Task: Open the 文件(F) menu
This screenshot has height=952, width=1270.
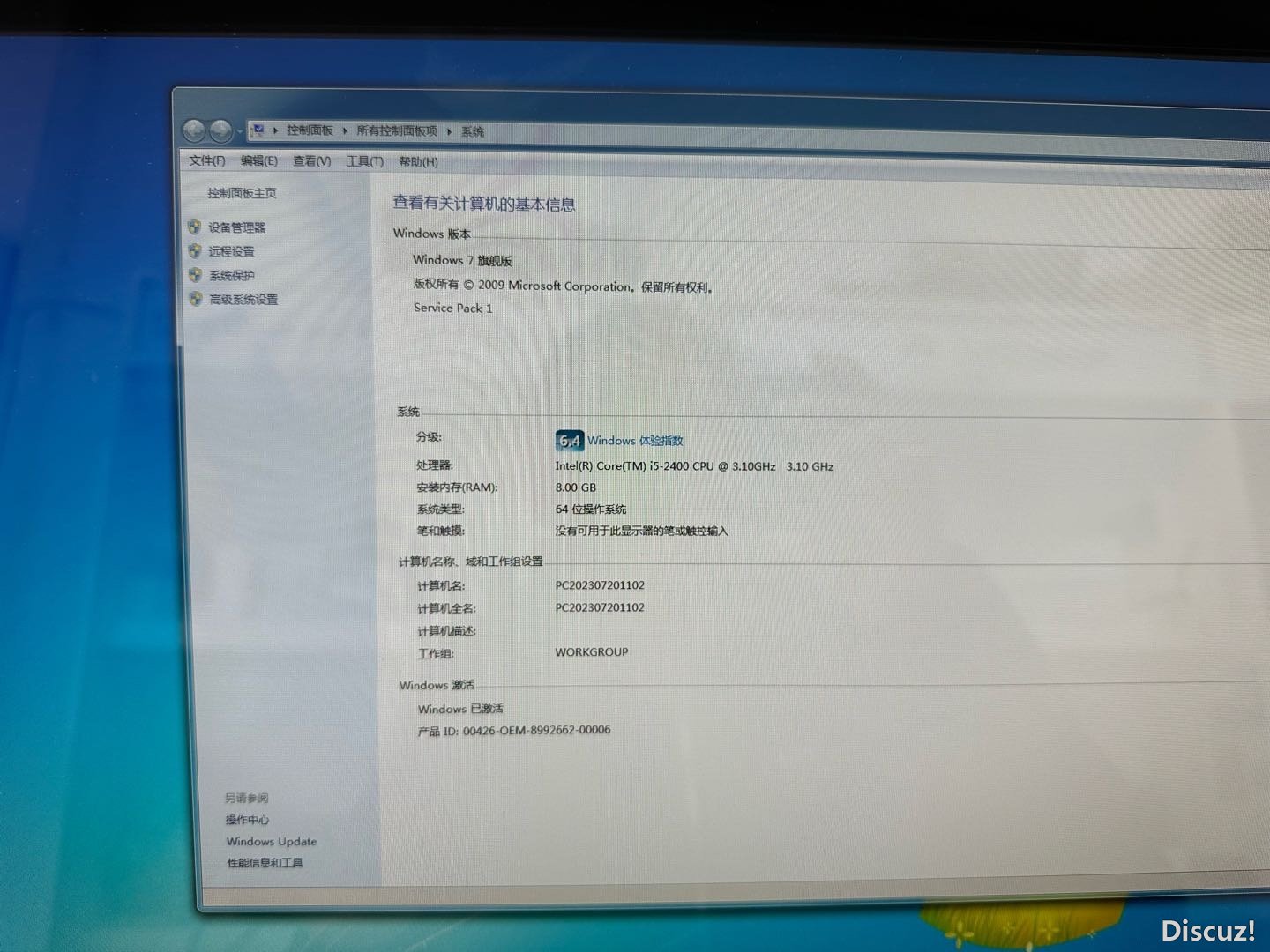Action: coord(207,160)
